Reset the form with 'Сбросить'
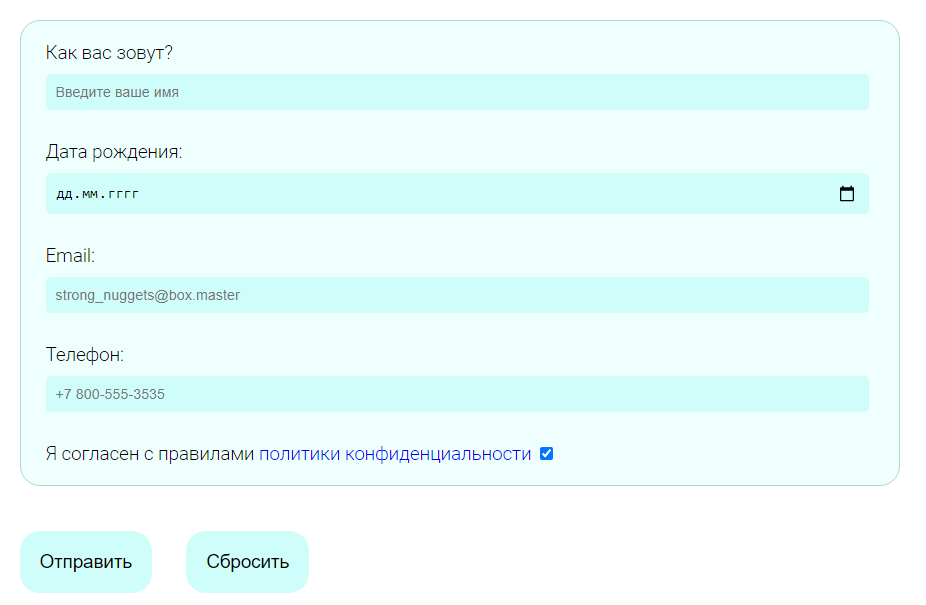 (247, 561)
